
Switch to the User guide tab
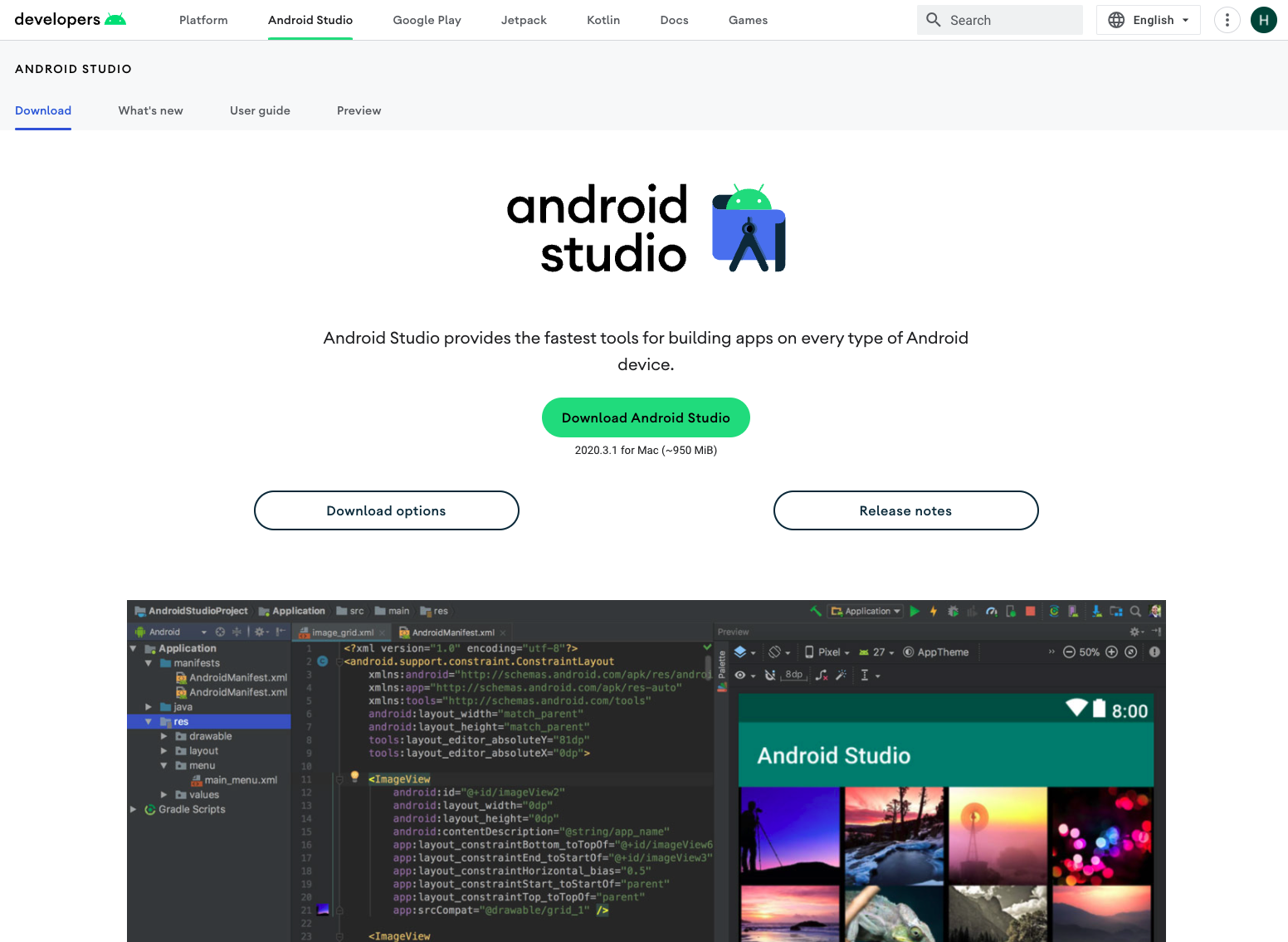[x=260, y=110]
